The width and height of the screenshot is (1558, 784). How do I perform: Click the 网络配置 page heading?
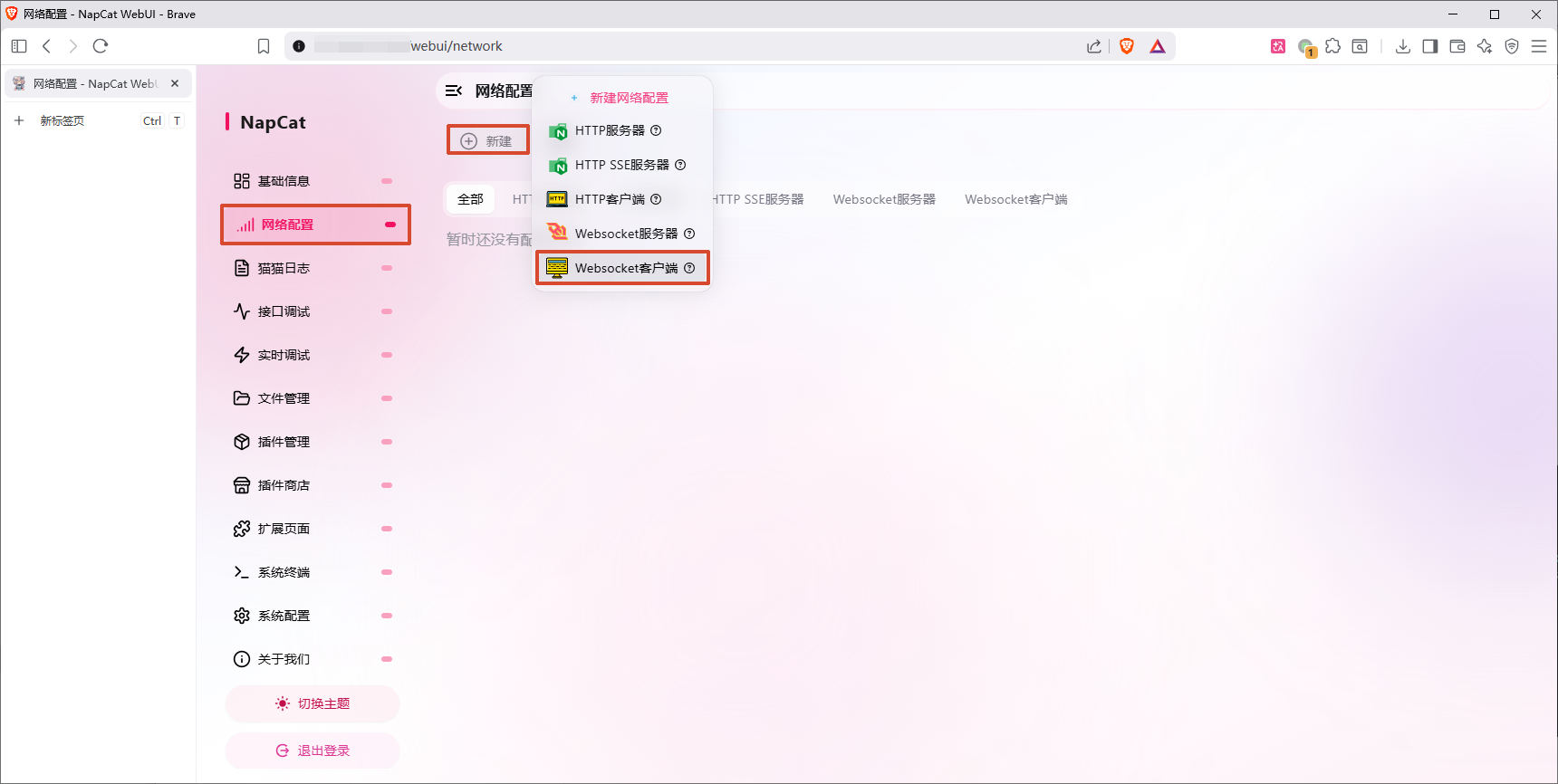coord(504,91)
